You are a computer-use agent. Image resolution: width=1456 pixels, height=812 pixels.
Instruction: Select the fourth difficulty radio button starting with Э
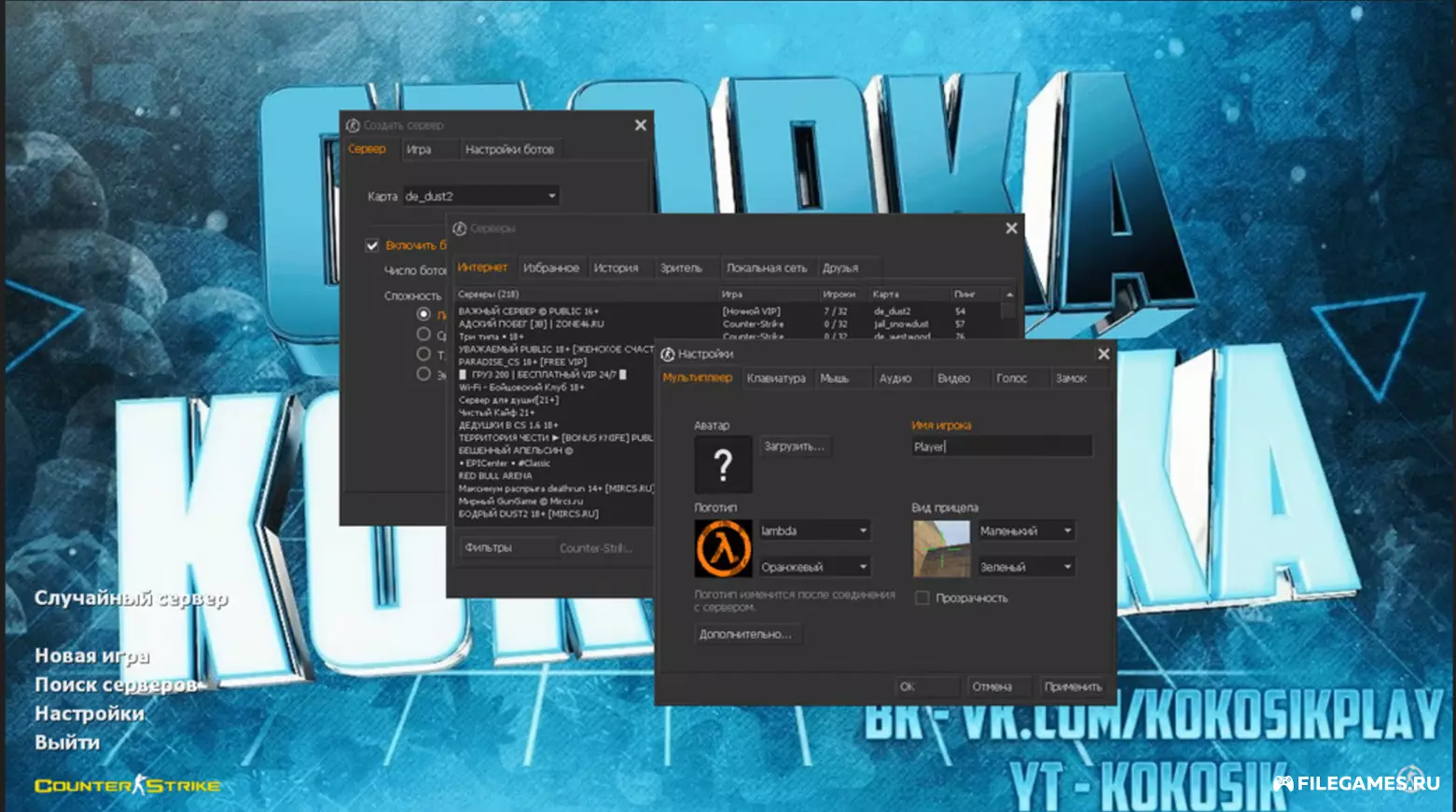click(423, 374)
